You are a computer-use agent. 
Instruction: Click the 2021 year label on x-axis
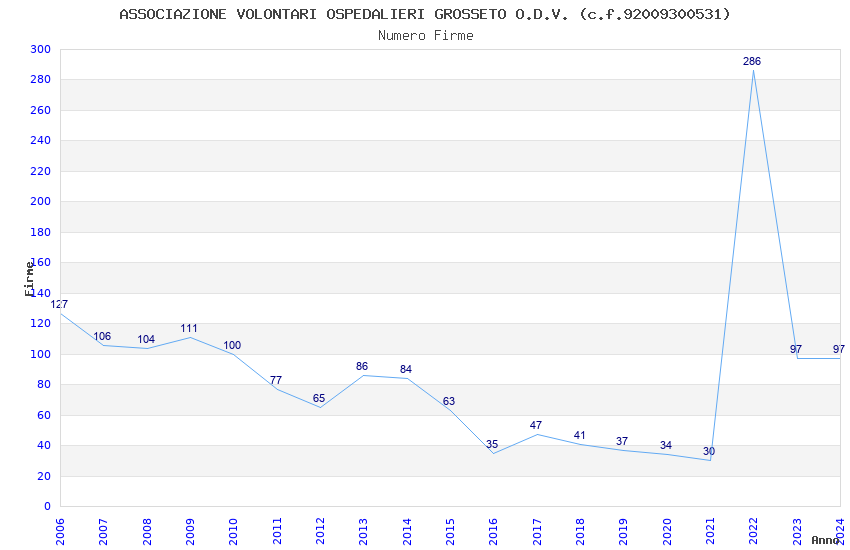click(x=710, y=531)
